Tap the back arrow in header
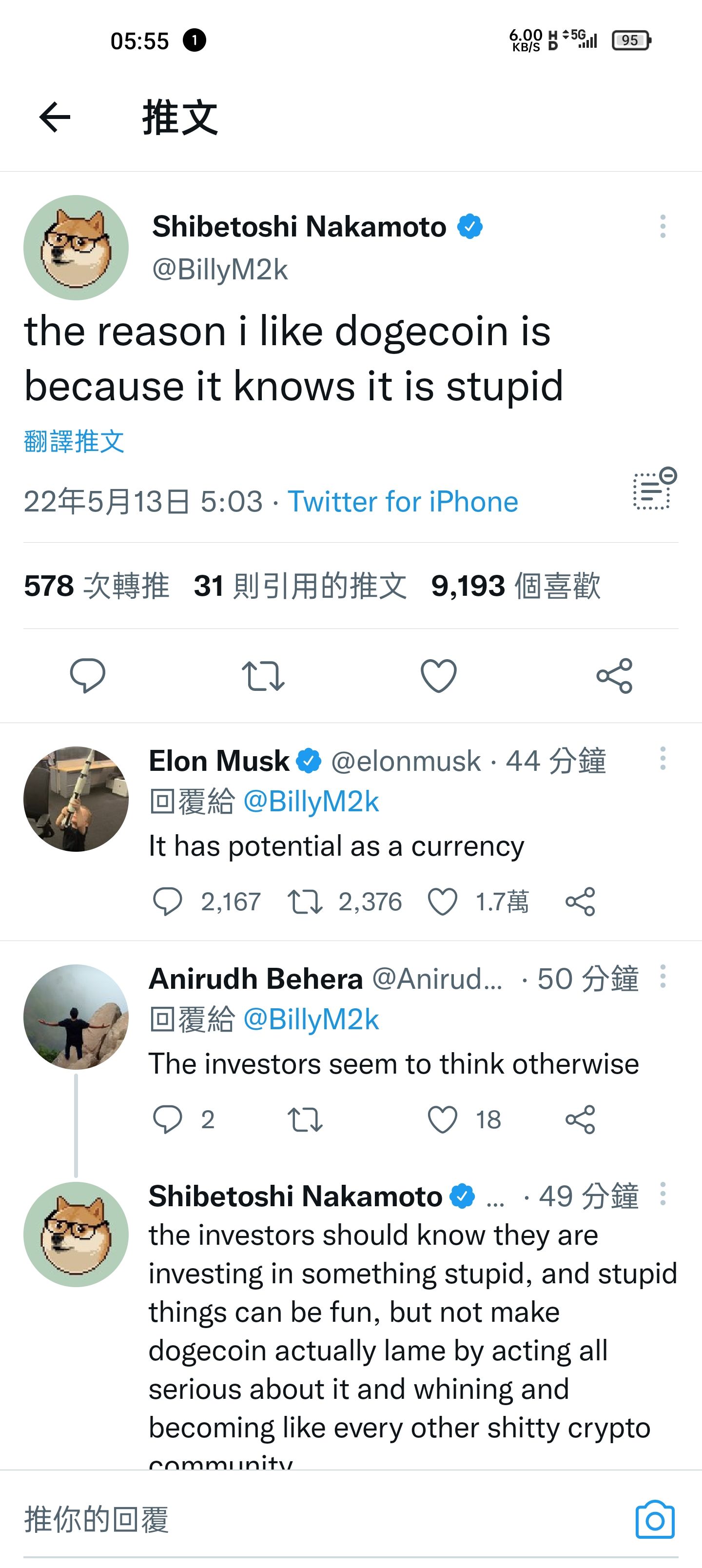702x1568 pixels. click(55, 117)
